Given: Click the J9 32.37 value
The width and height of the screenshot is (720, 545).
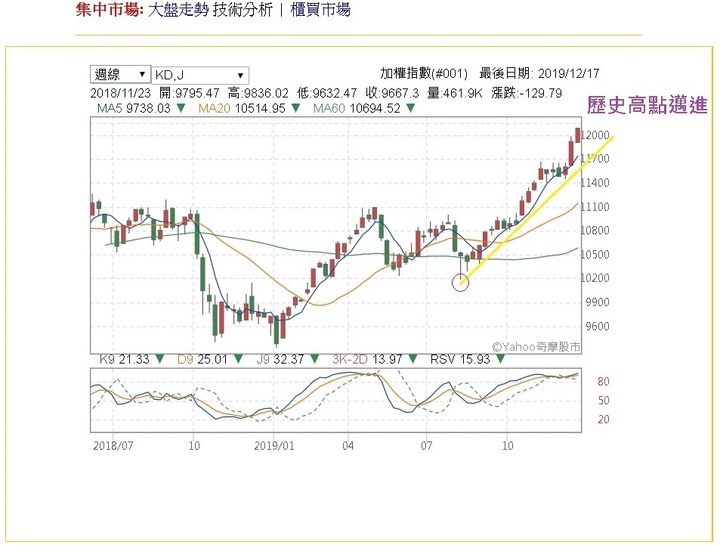Looking at the screenshot, I should [280, 359].
